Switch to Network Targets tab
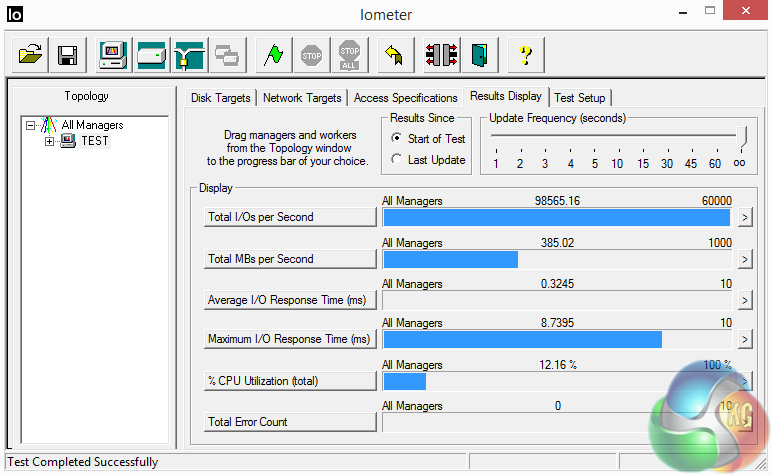This screenshot has height=475, width=772. pyautogui.click(x=302, y=98)
